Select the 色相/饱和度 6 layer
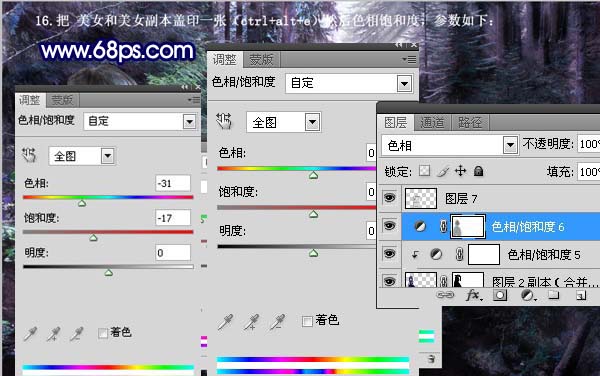This screenshot has width=600, height=376. pos(501,227)
